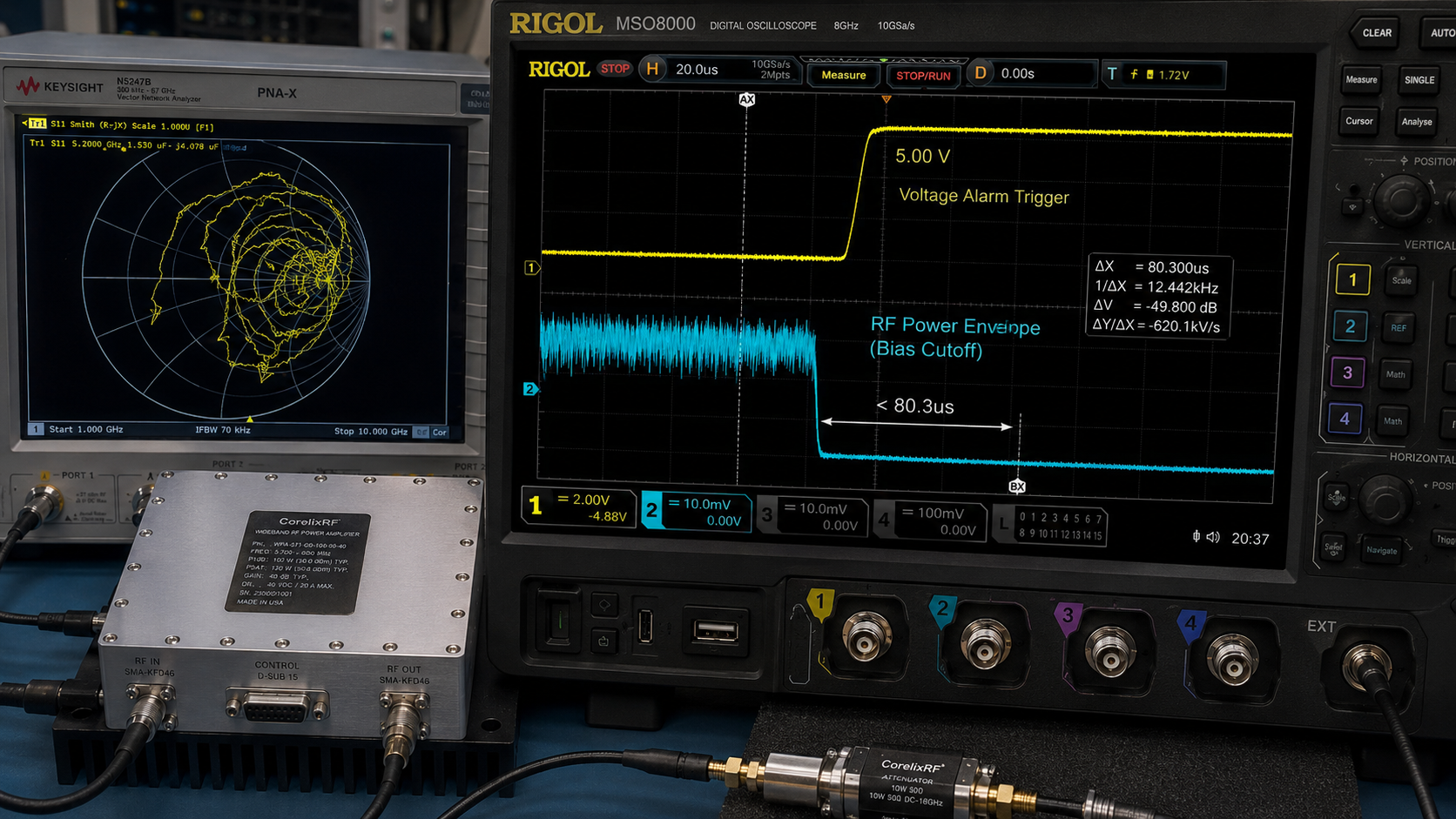Touch the amplifier CONTROL D-SUB 15 connector
1456x819 pixels.
[277, 705]
